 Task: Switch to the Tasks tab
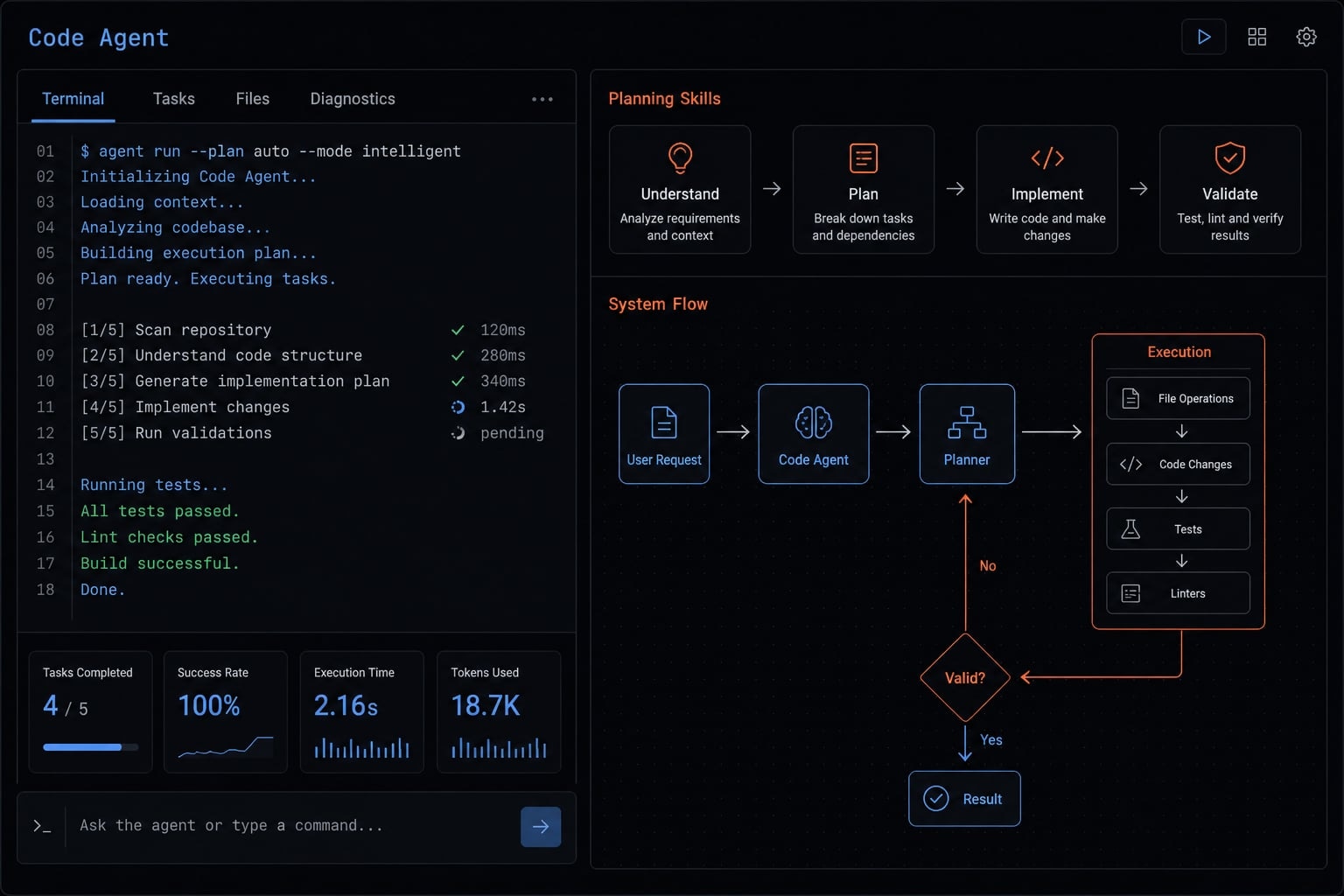[x=174, y=99]
